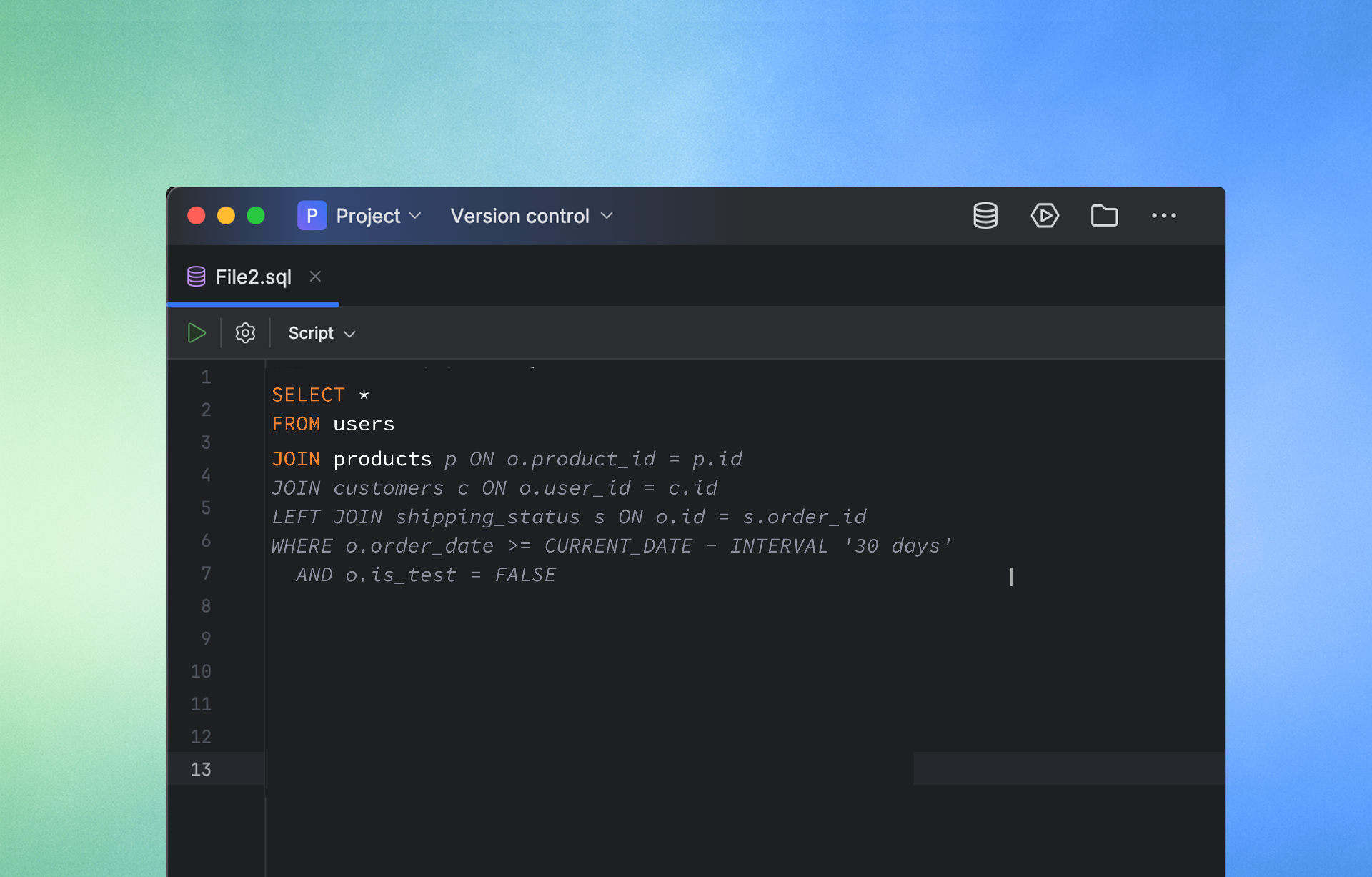1372x877 pixels.
Task: Click line number 1 in the gutter
Action: click(x=206, y=377)
